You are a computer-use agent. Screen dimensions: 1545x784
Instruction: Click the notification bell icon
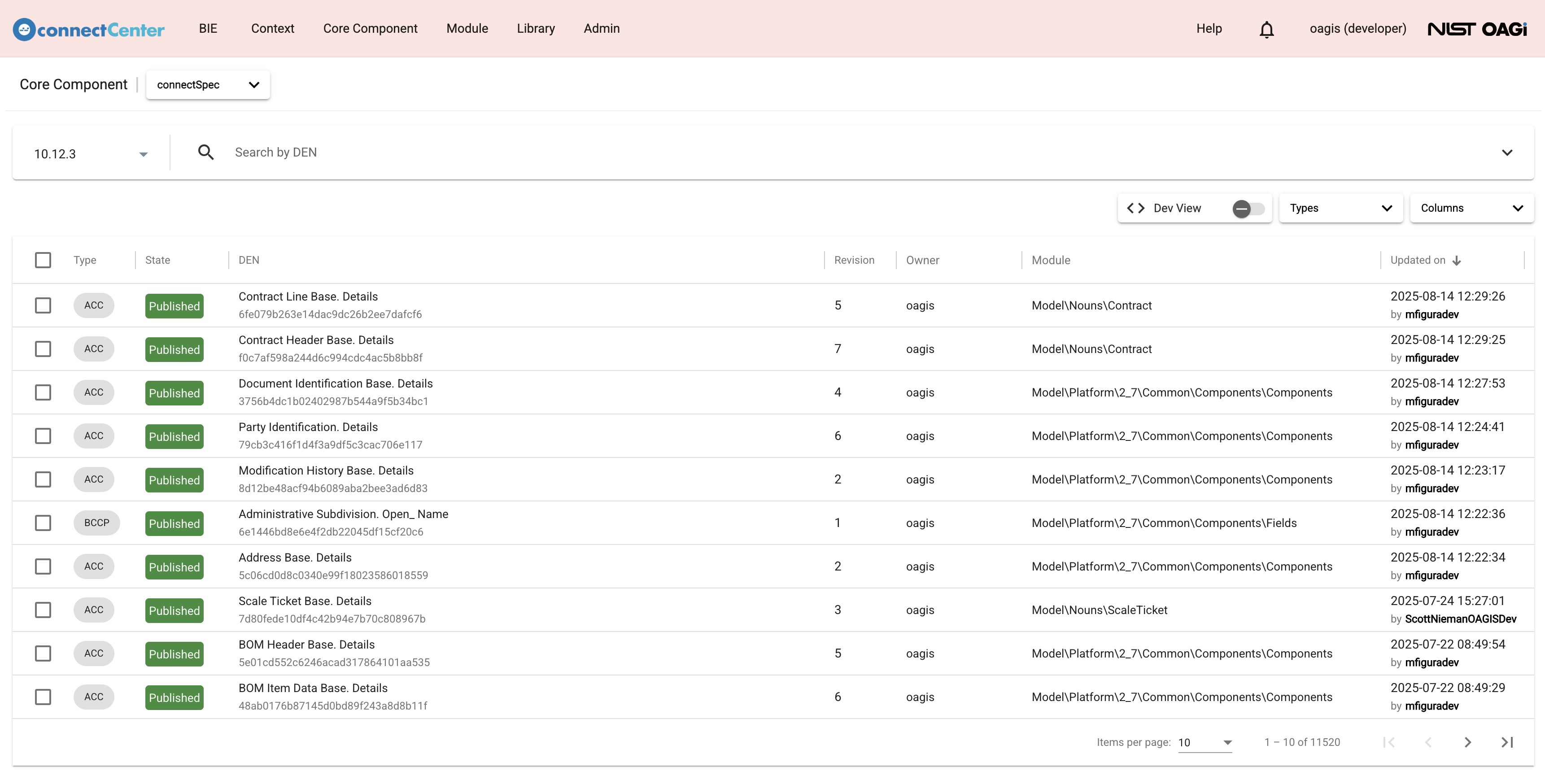(1266, 29)
